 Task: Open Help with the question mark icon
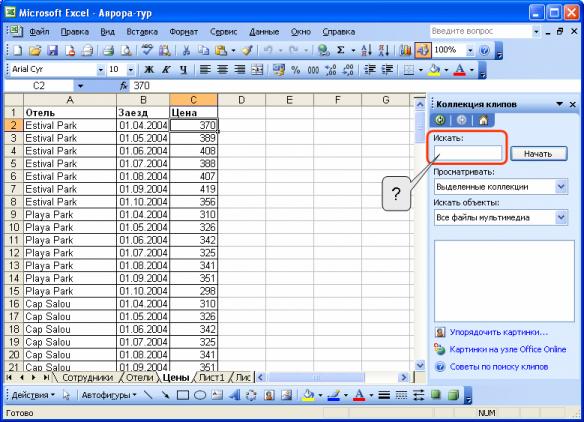pos(484,50)
